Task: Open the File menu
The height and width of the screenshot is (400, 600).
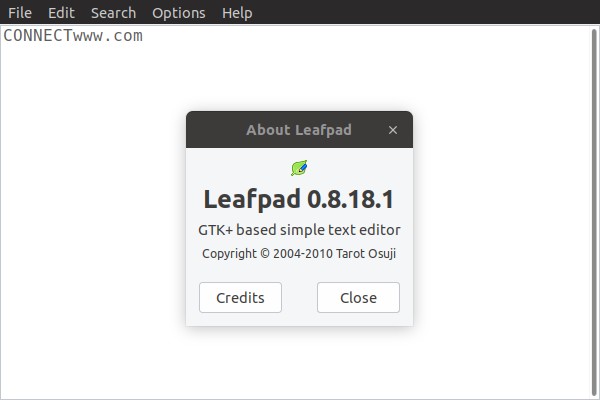Action: pos(20,13)
